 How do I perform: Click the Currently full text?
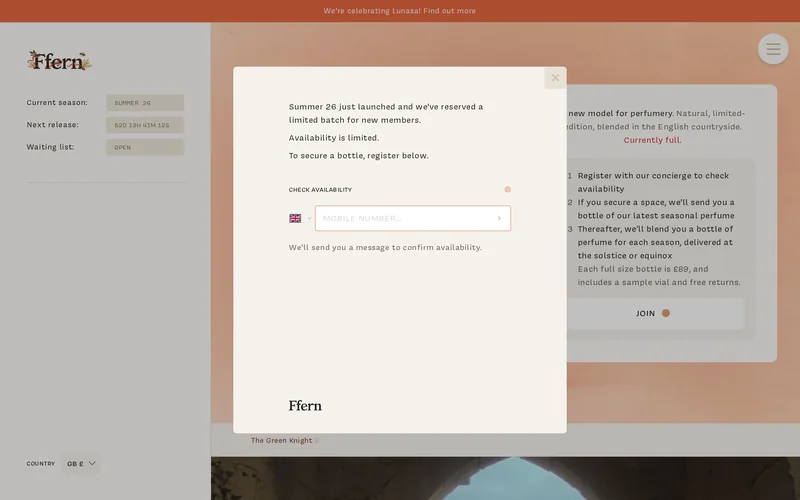(652, 140)
